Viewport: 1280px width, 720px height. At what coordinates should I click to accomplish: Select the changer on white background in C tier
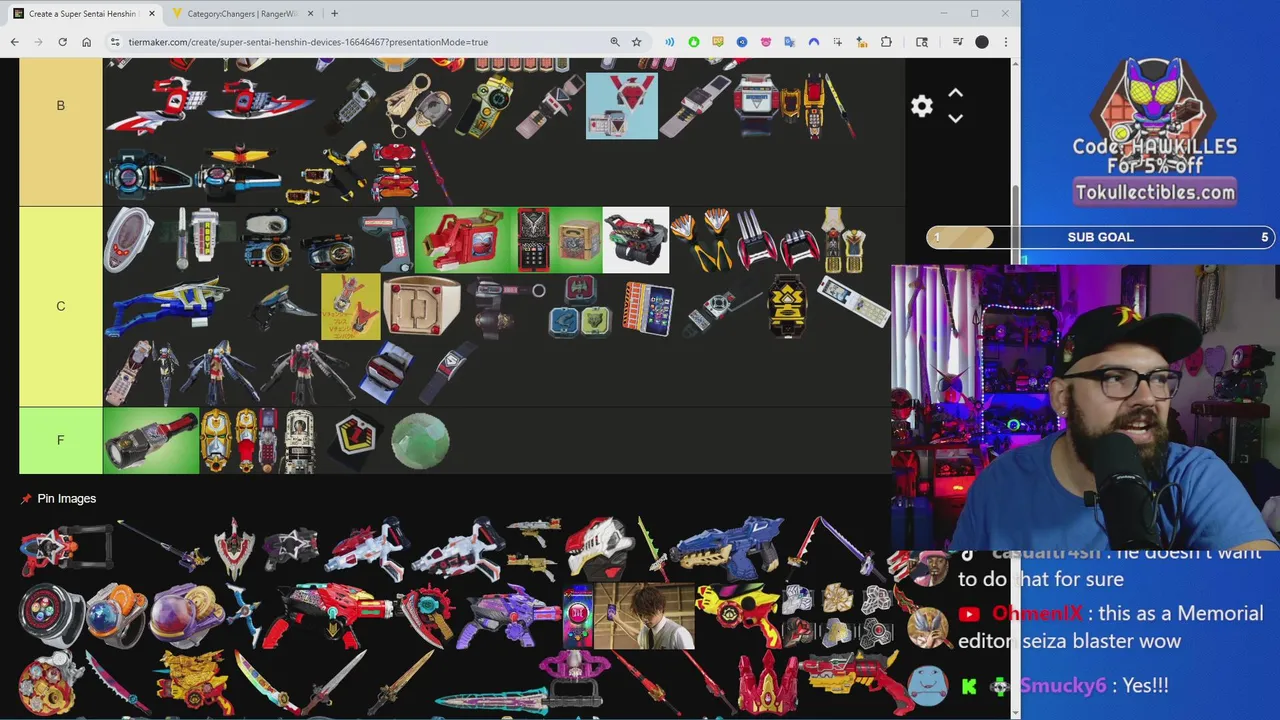(x=635, y=240)
